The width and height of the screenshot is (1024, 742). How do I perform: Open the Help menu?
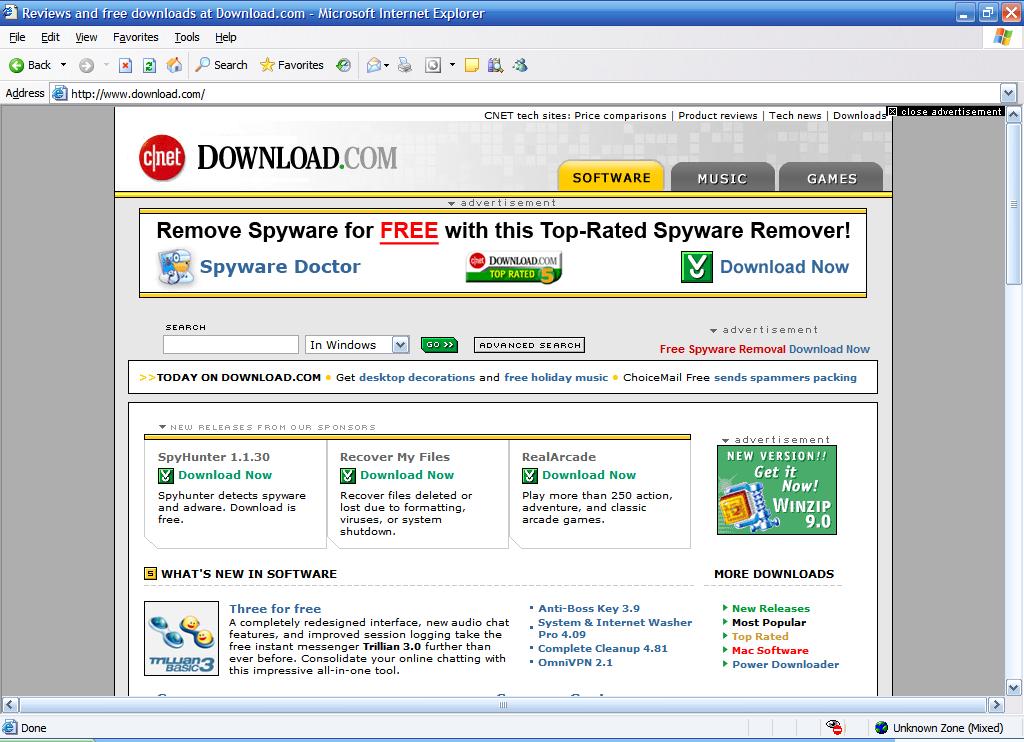pyautogui.click(x=225, y=37)
